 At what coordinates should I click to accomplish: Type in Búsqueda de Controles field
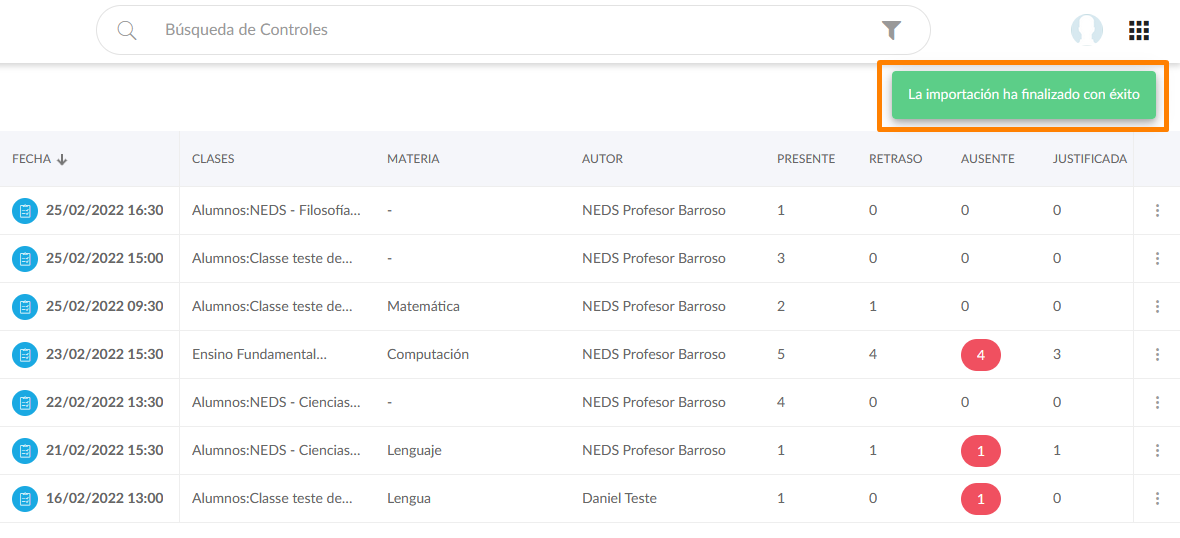[500, 30]
